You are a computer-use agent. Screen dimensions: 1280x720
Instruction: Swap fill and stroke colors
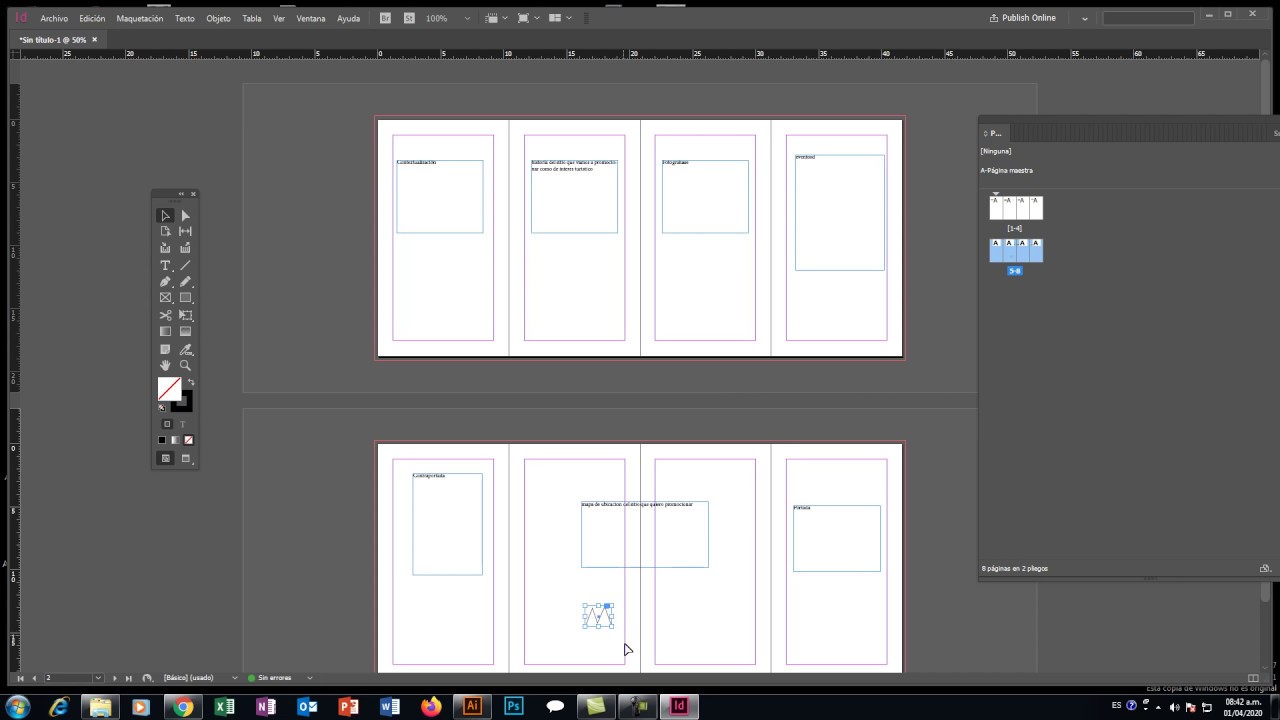tap(190, 382)
